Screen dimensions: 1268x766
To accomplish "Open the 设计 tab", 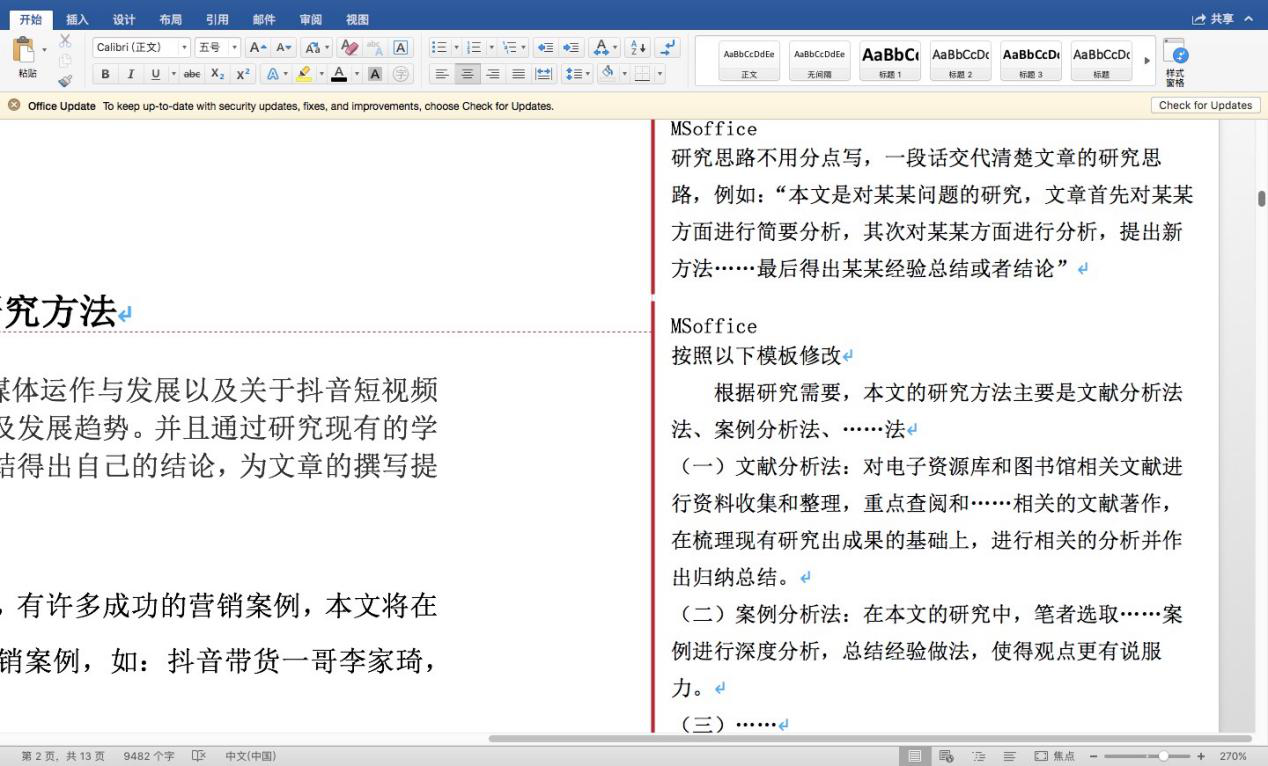I will [x=124, y=19].
